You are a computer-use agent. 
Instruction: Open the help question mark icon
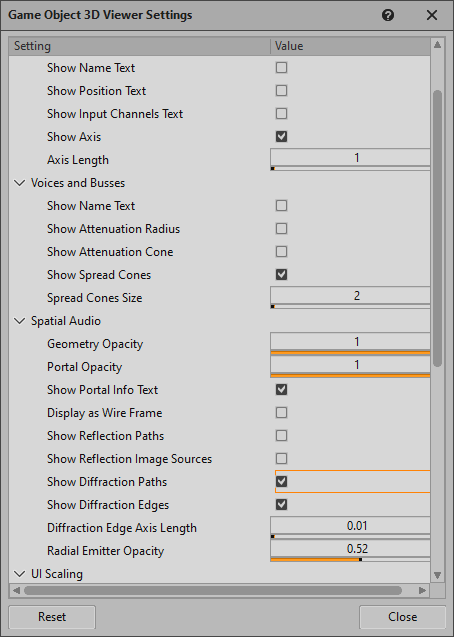(388, 15)
